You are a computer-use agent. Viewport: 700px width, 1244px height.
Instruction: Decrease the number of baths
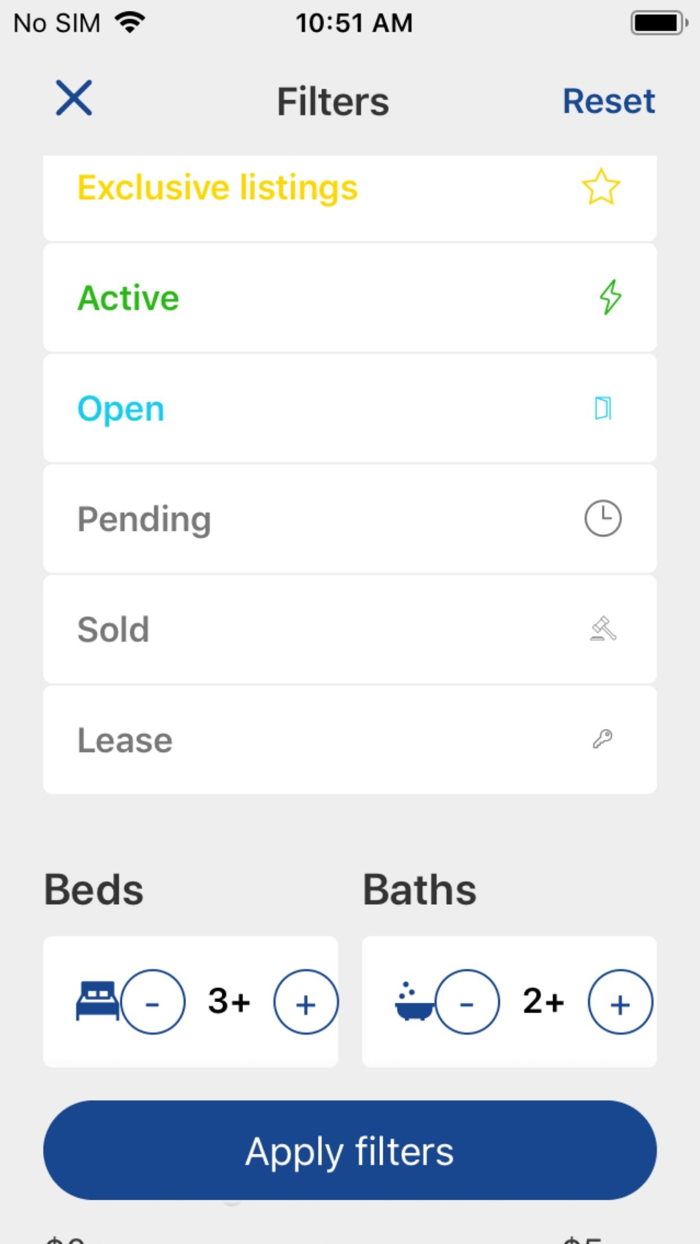click(467, 1002)
